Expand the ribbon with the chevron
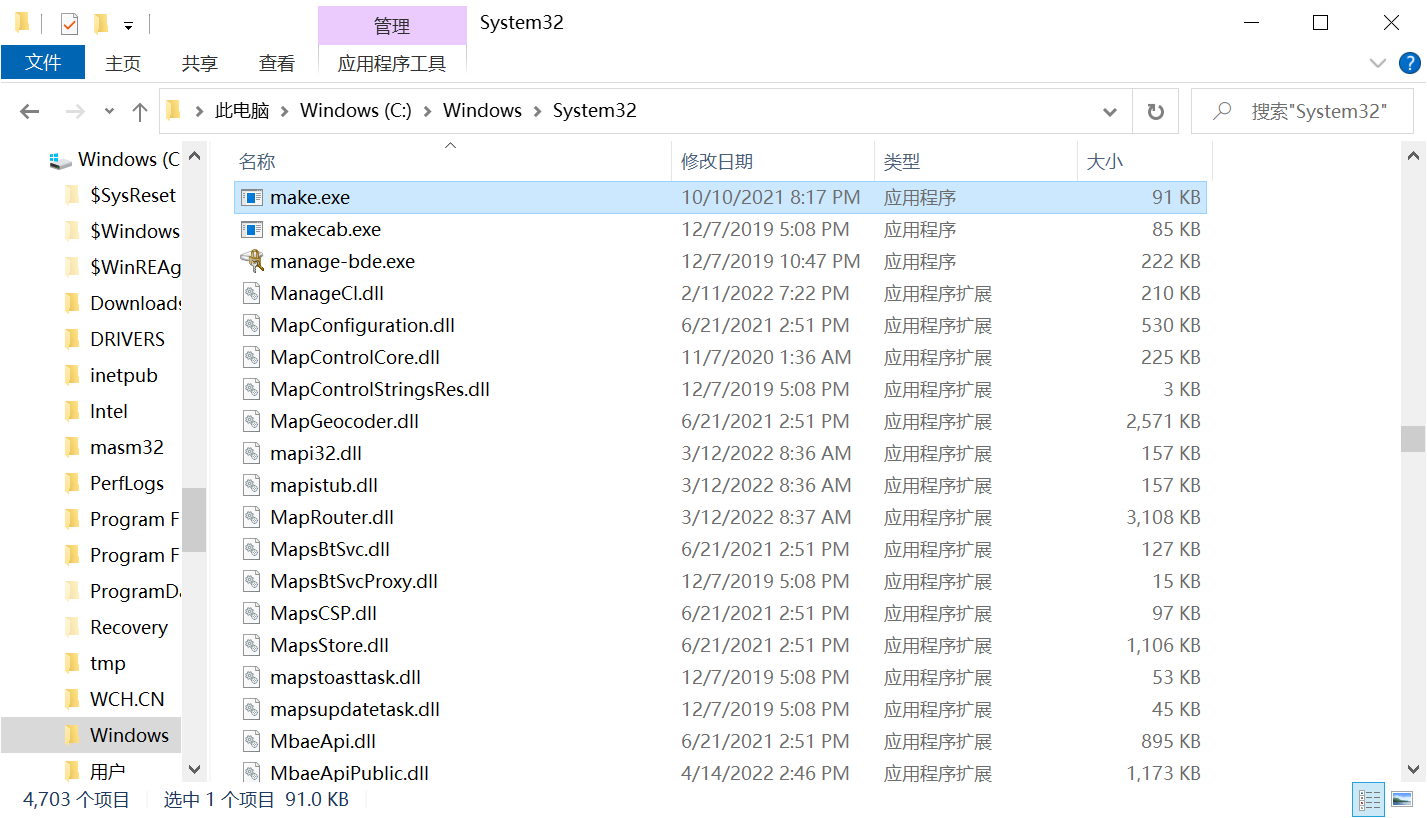The image size is (1427, 818). tap(1378, 63)
